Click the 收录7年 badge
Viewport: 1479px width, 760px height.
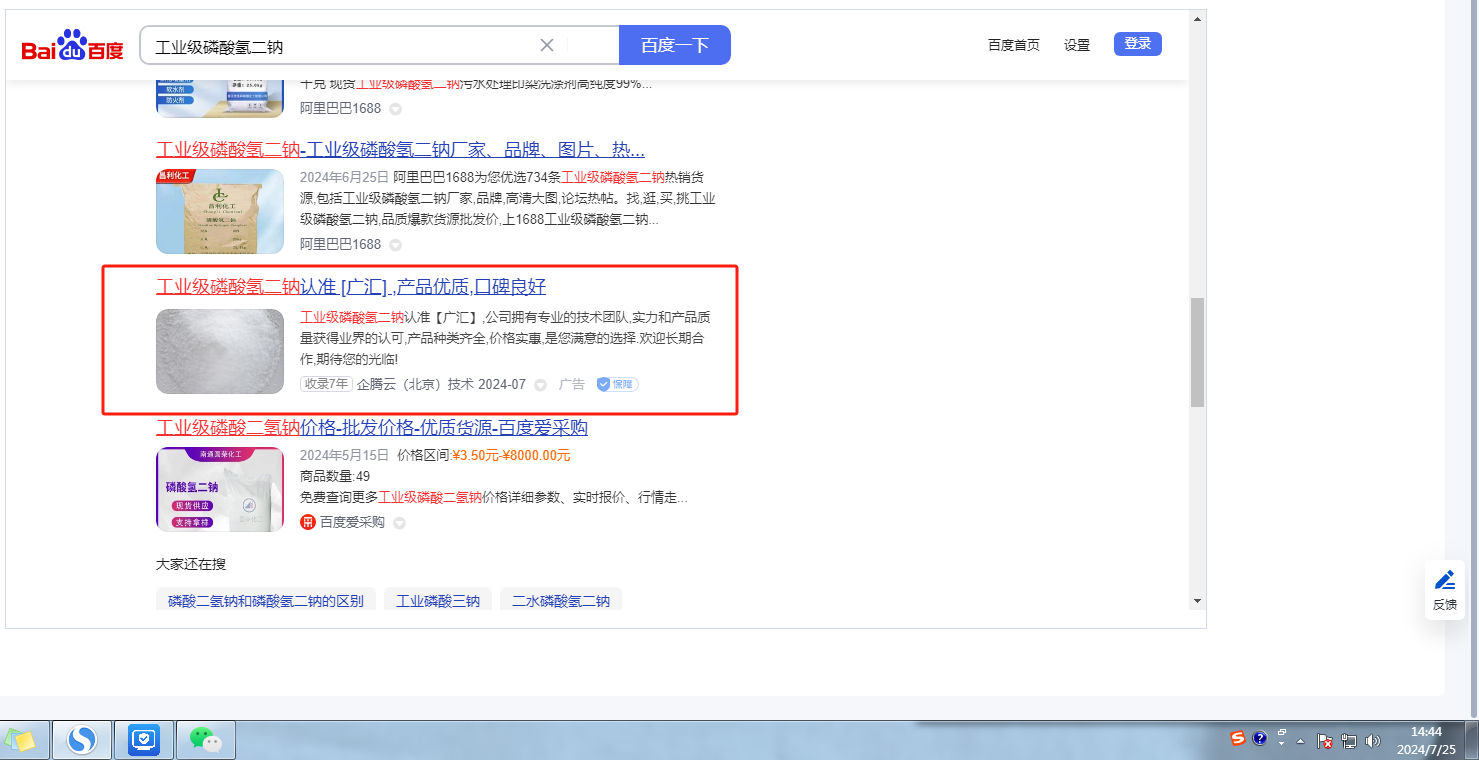326,384
